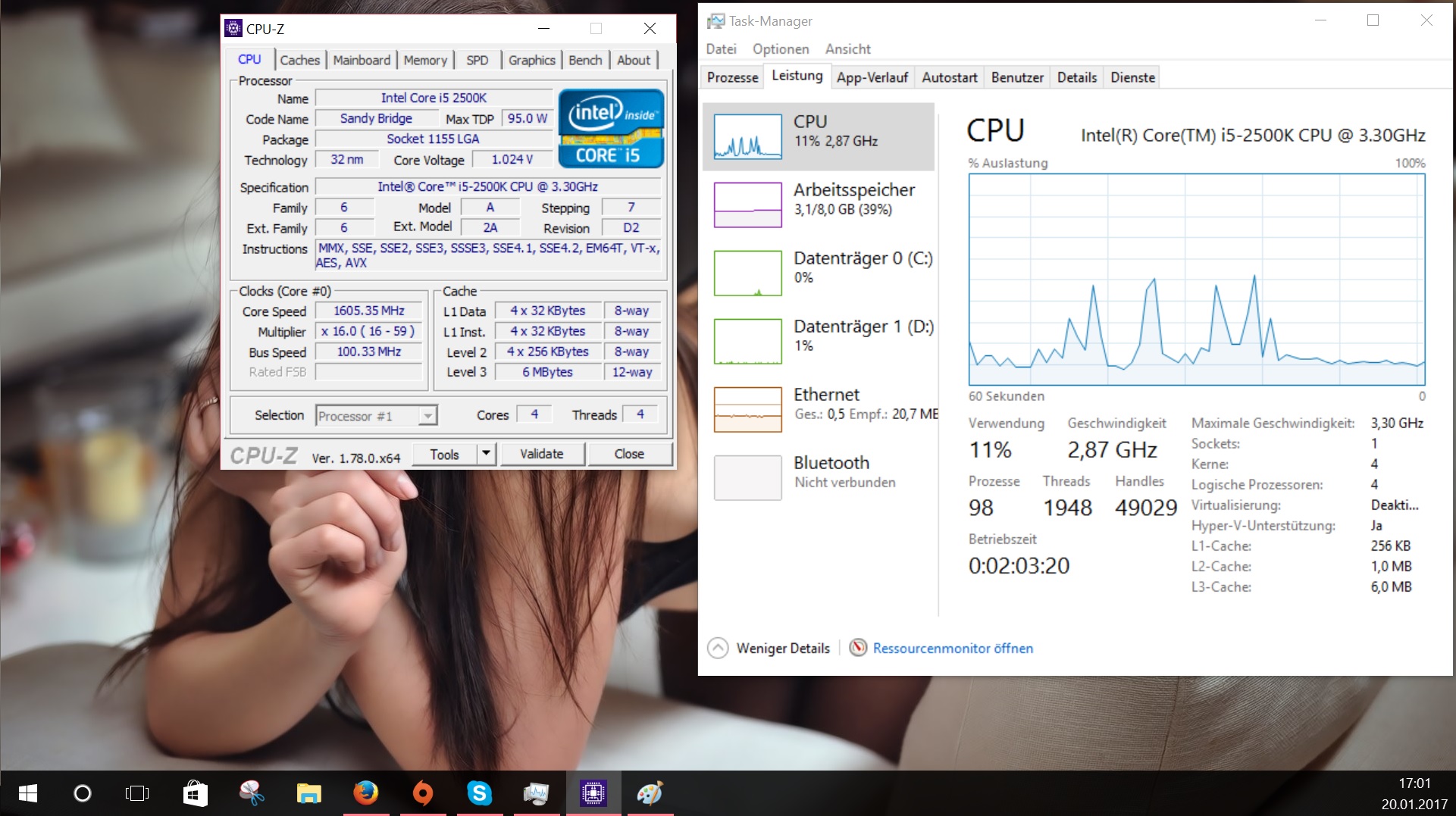Screen dimensions: 1456x816
Task: Click the Code Name value "Sandy Bridge"
Action: [377, 118]
